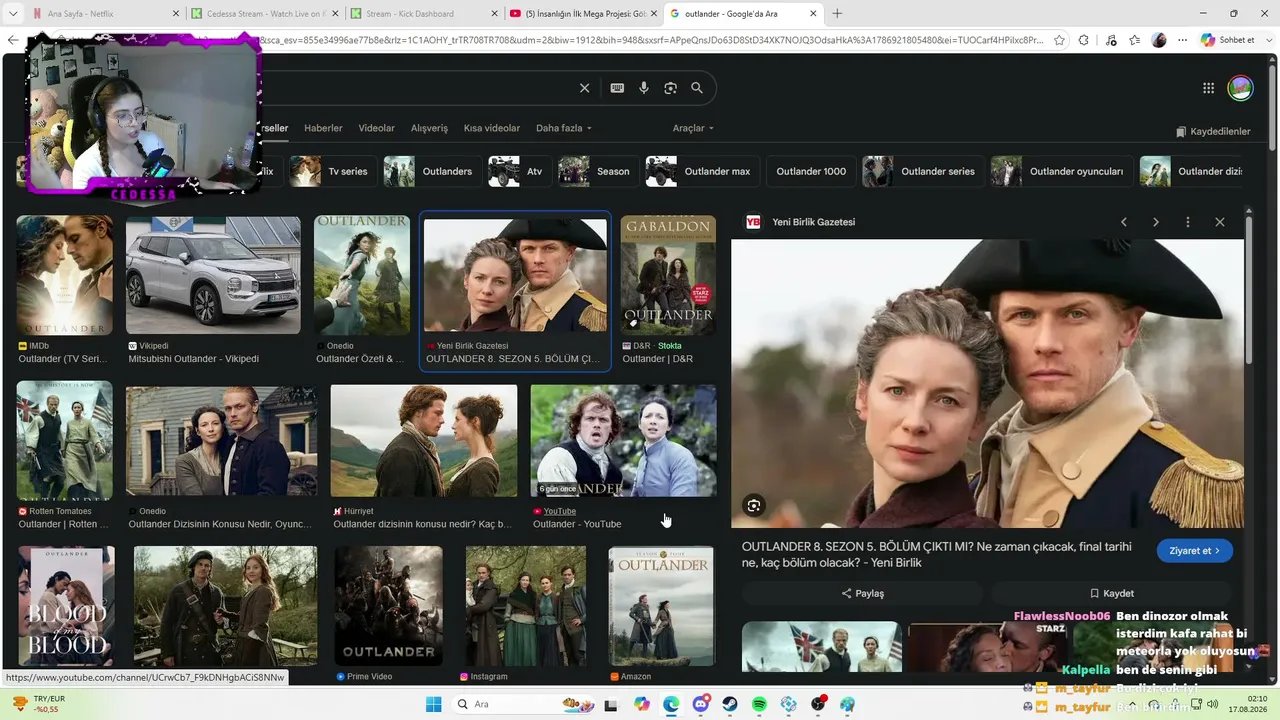This screenshot has height=720, width=1280.
Task: Open Steam from the taskbar
Action: pyautogui.click(x=730, y=704)
